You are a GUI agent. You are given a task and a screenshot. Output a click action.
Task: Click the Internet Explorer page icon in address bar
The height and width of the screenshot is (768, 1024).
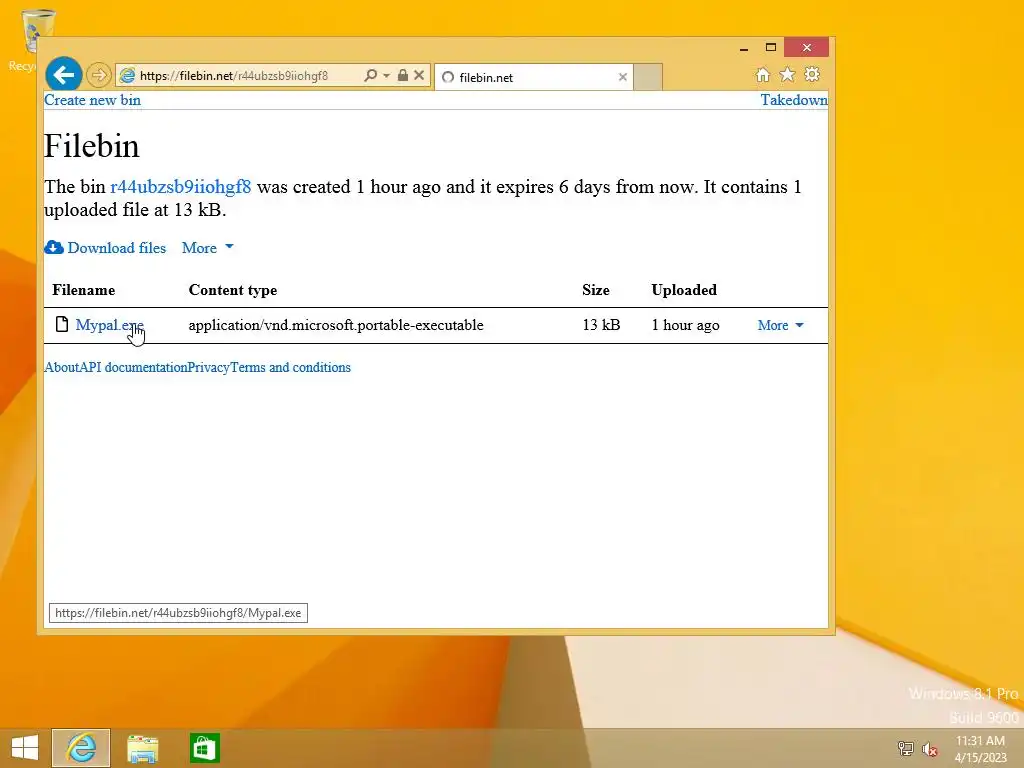(x=127, y=75)
